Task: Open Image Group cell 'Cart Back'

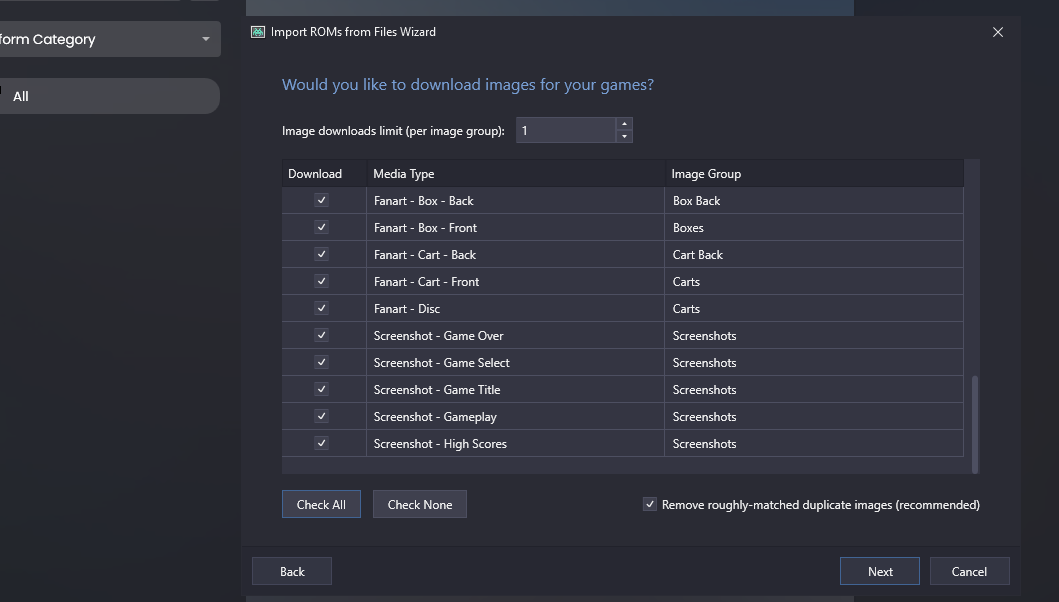Action: point(815,255)
